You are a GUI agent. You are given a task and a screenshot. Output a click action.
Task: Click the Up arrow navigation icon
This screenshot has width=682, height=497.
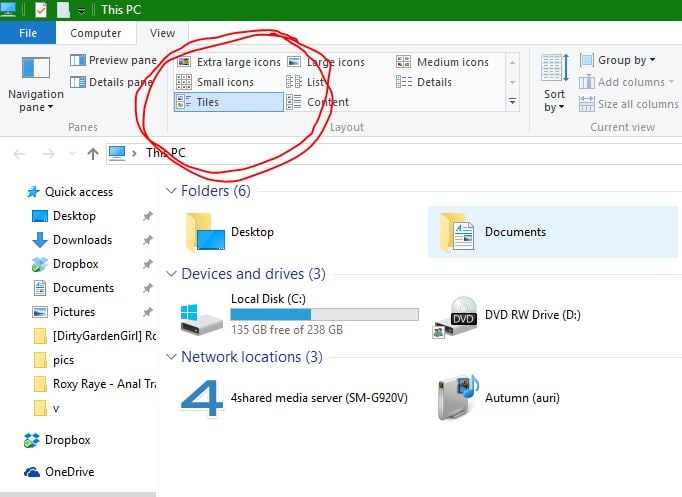93,153
